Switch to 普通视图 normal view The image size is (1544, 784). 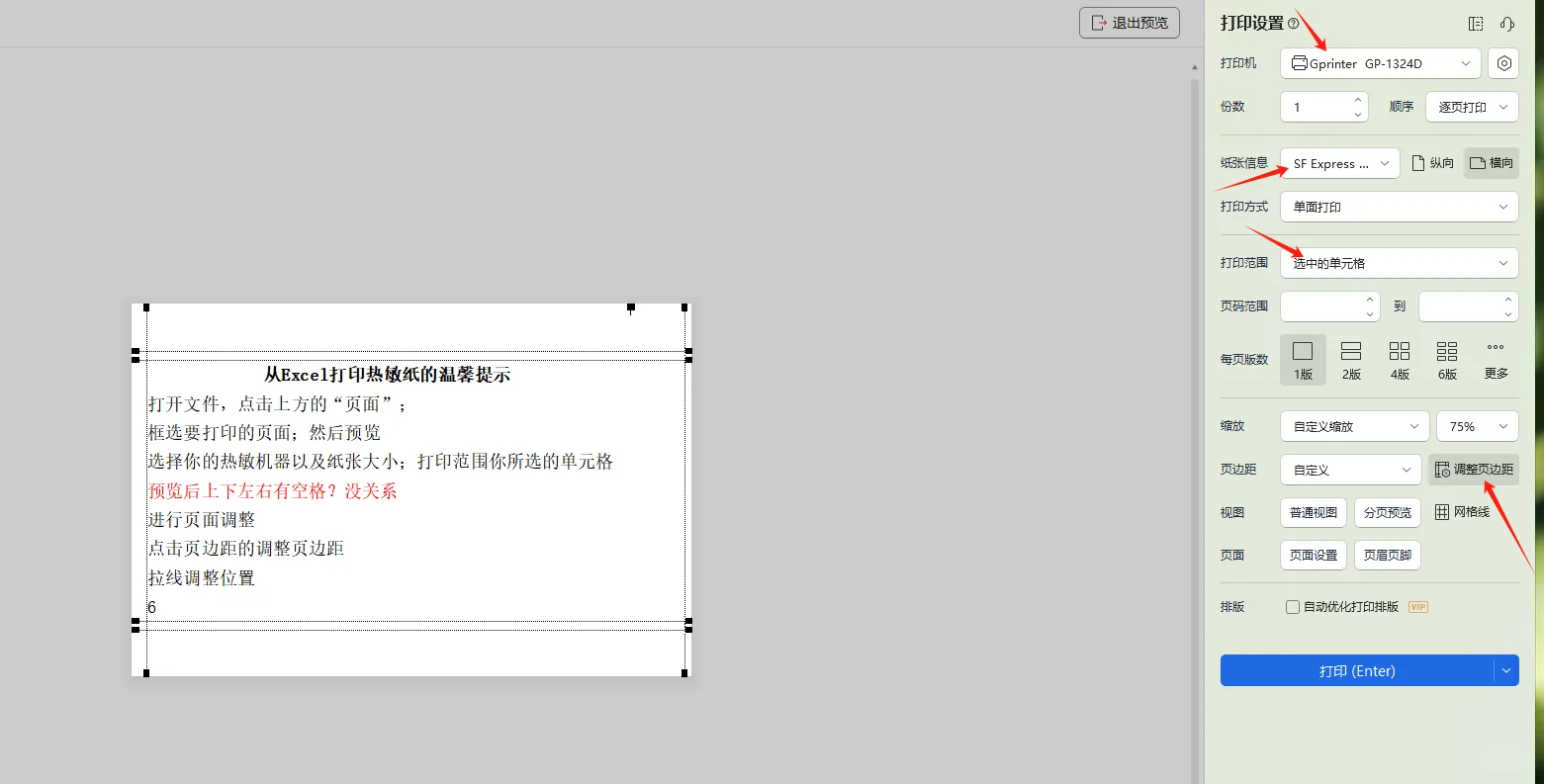click(x=1313, y=512)
